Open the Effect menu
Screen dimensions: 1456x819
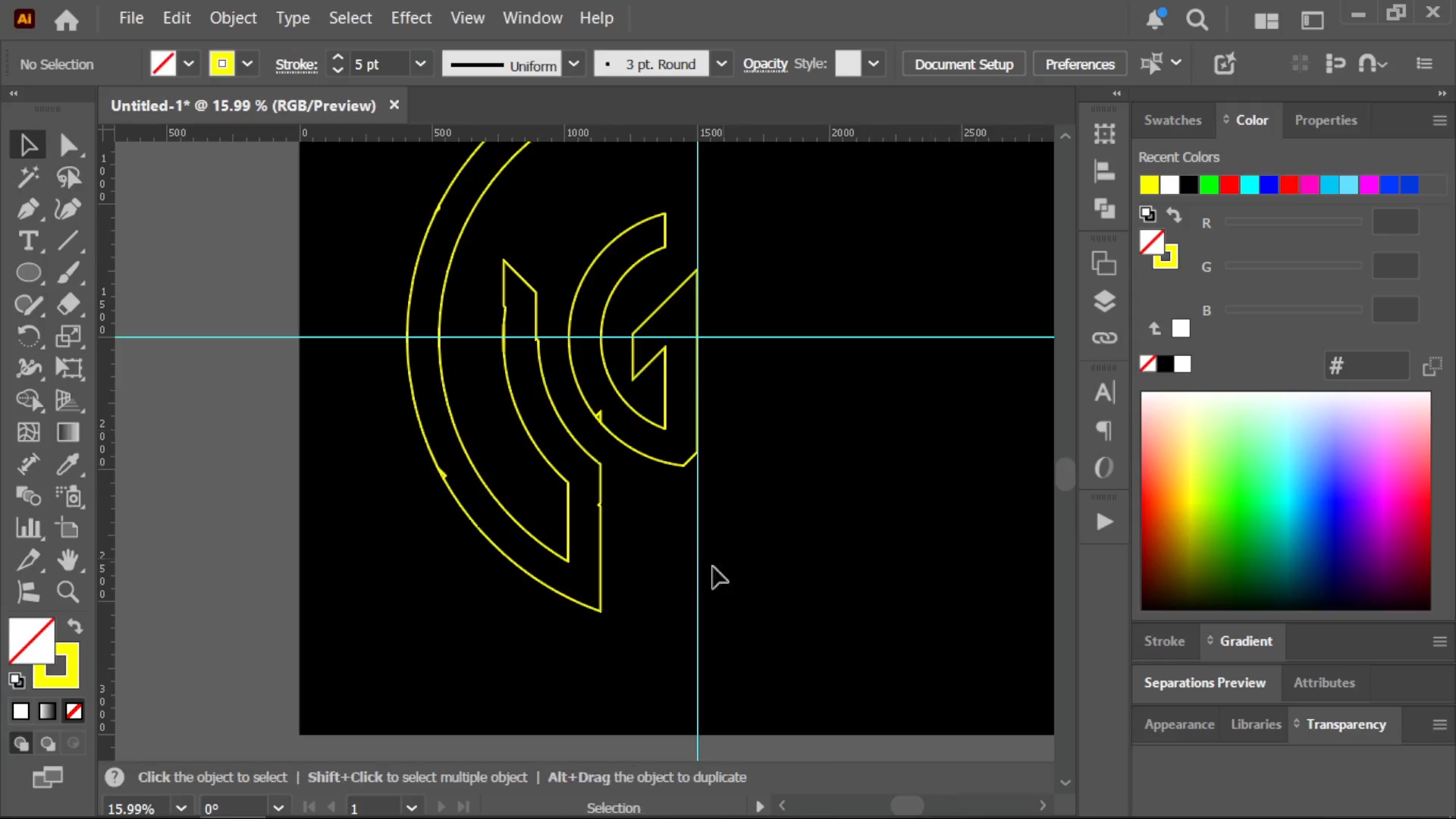[x=411, y=17]
